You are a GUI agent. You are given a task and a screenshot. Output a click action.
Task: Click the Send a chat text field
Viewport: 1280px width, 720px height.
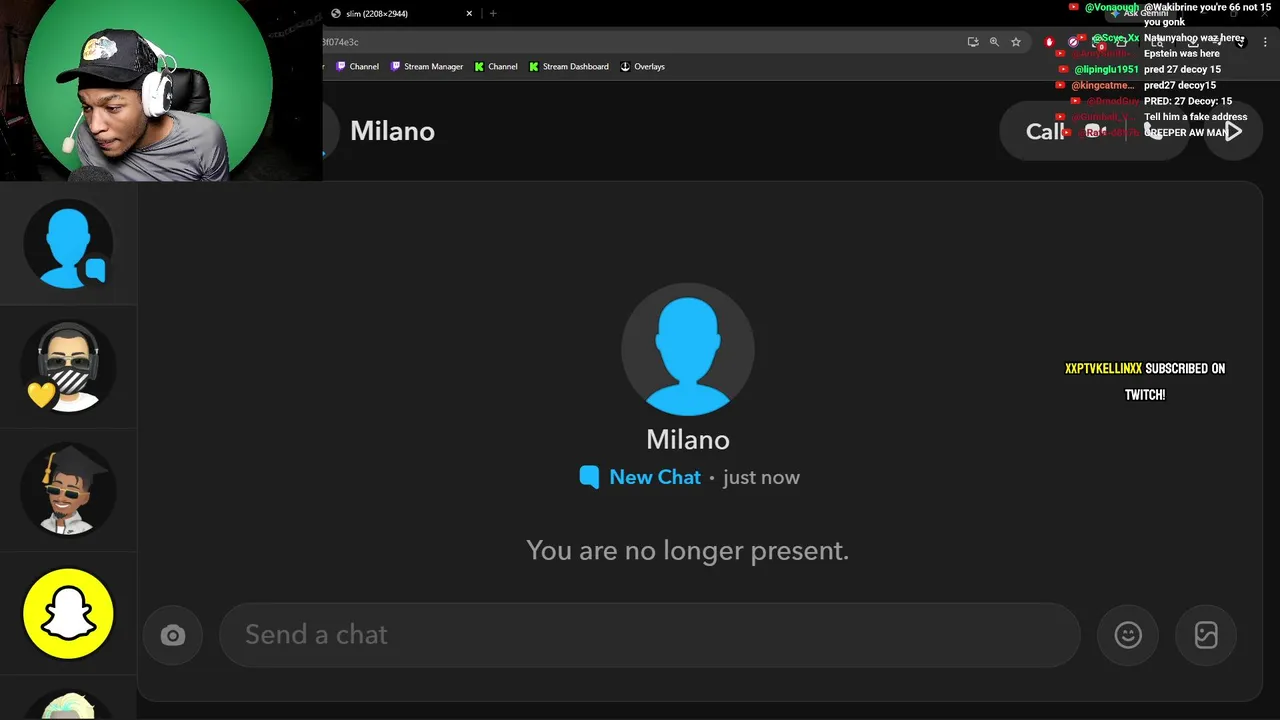coord(650,635)
